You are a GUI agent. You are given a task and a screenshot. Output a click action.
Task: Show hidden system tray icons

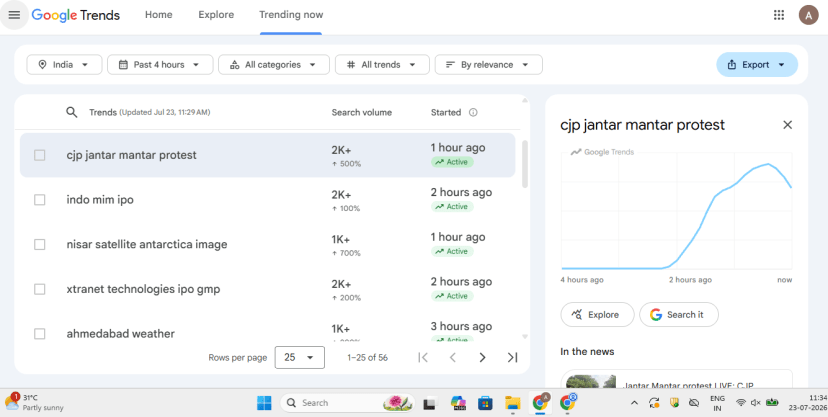pyautogui.click(x=634, y=403)
